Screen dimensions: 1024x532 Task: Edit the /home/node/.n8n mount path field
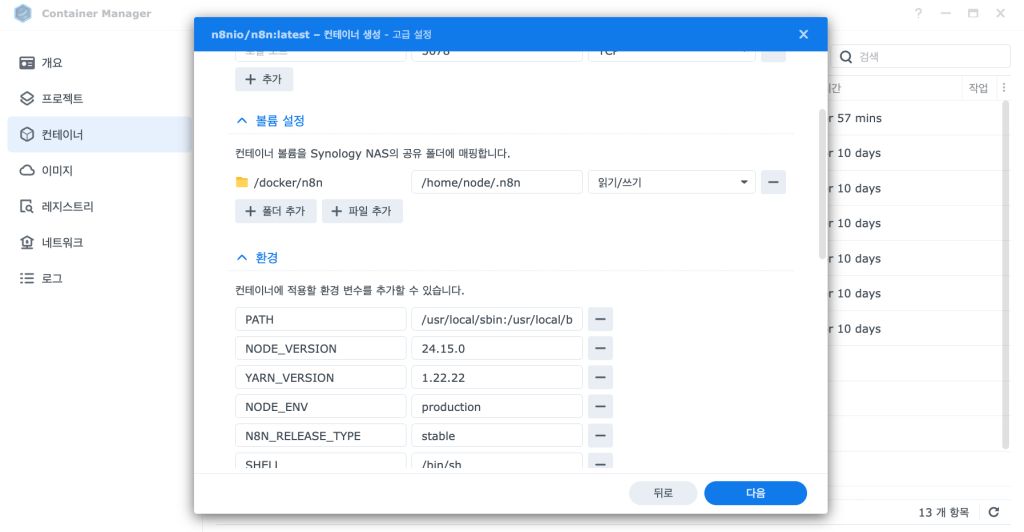click(x=496, y=182)
